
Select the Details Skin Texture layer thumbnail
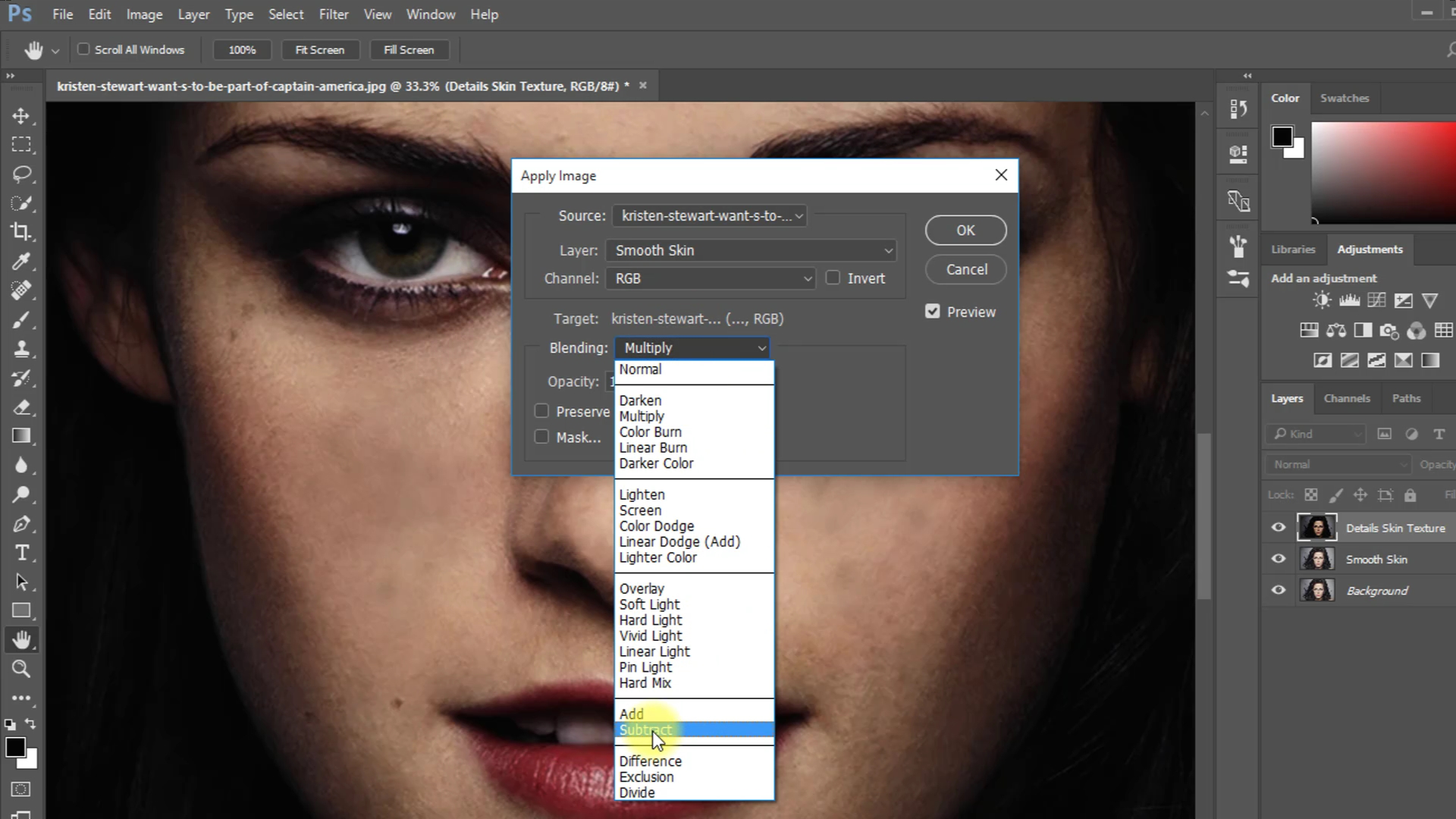pos(1317,528)
